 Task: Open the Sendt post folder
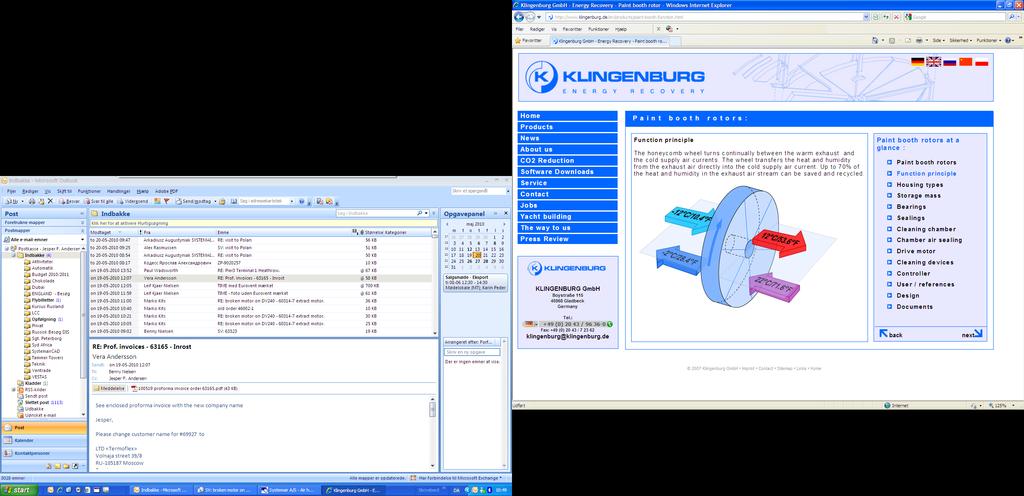[x=32, y=396]
